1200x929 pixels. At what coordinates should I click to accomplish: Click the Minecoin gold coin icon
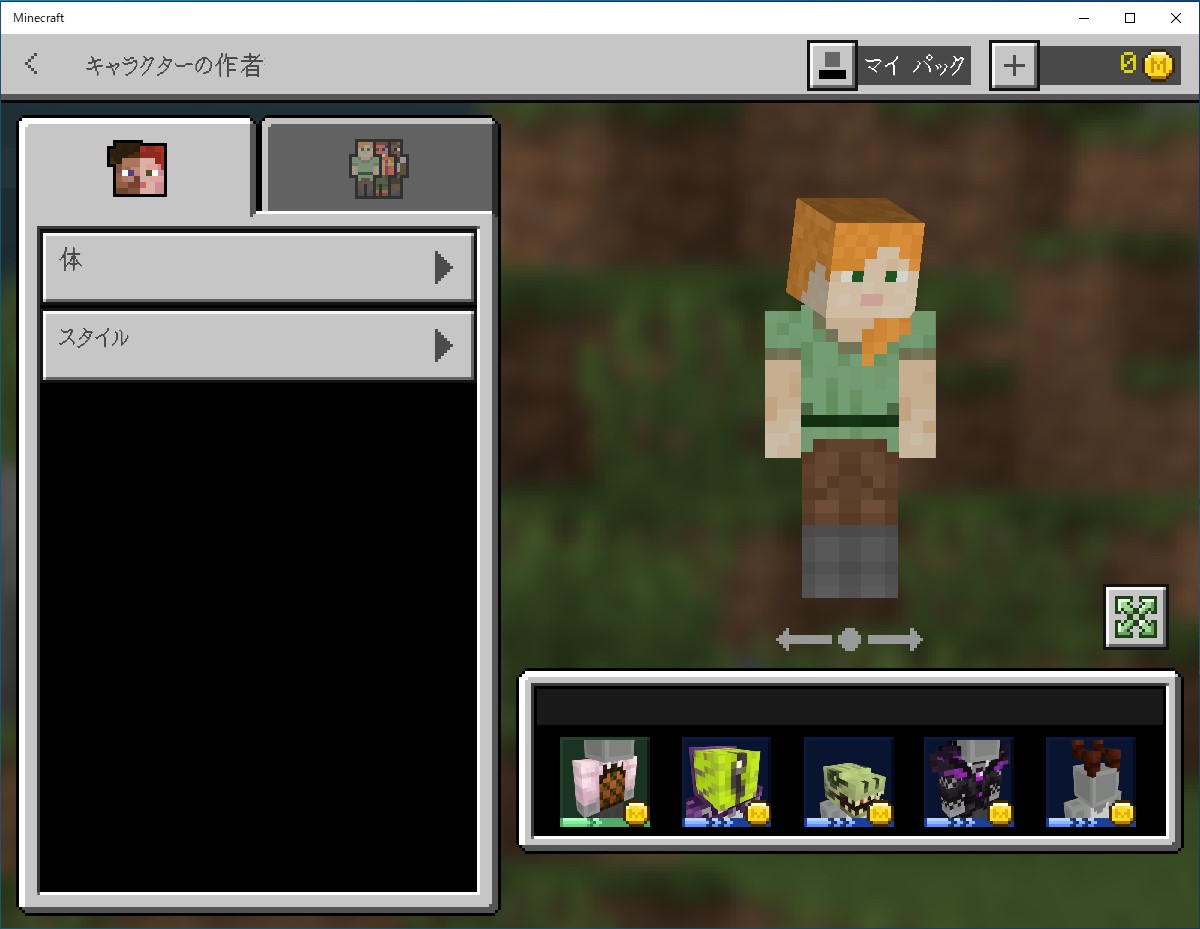coord(1158,66)
